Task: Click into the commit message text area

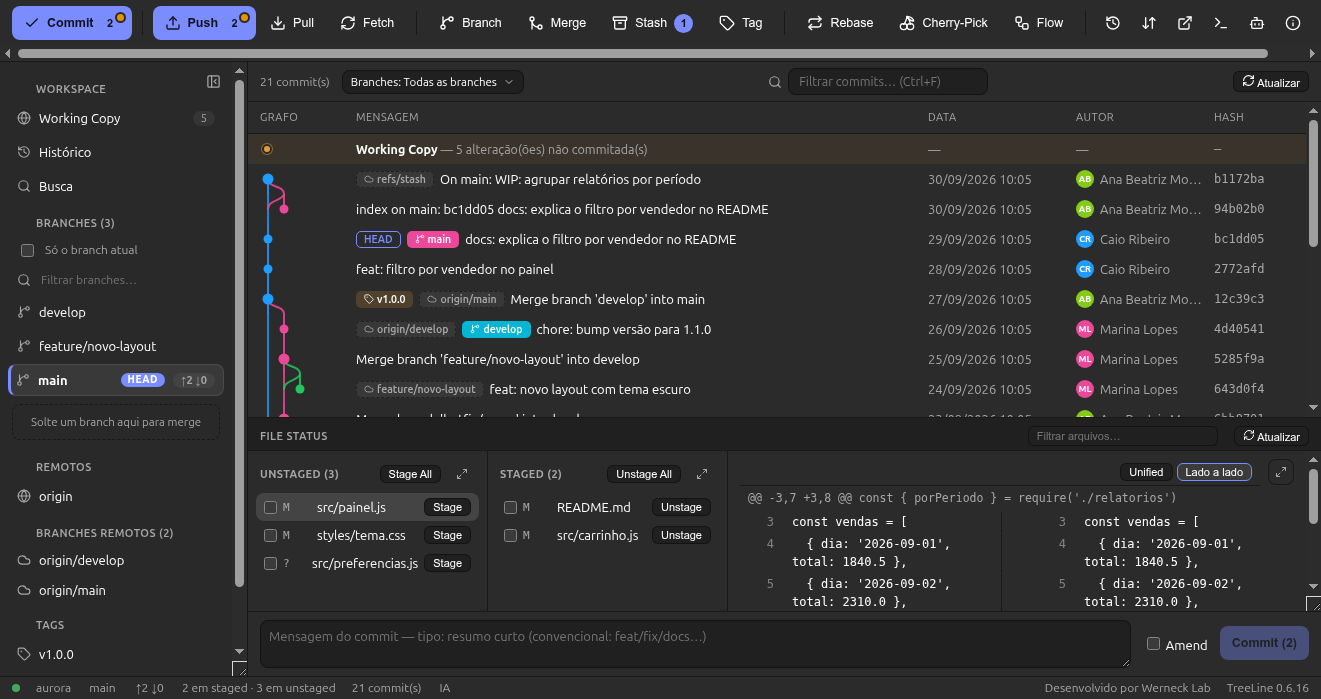Action: point(696,644)
